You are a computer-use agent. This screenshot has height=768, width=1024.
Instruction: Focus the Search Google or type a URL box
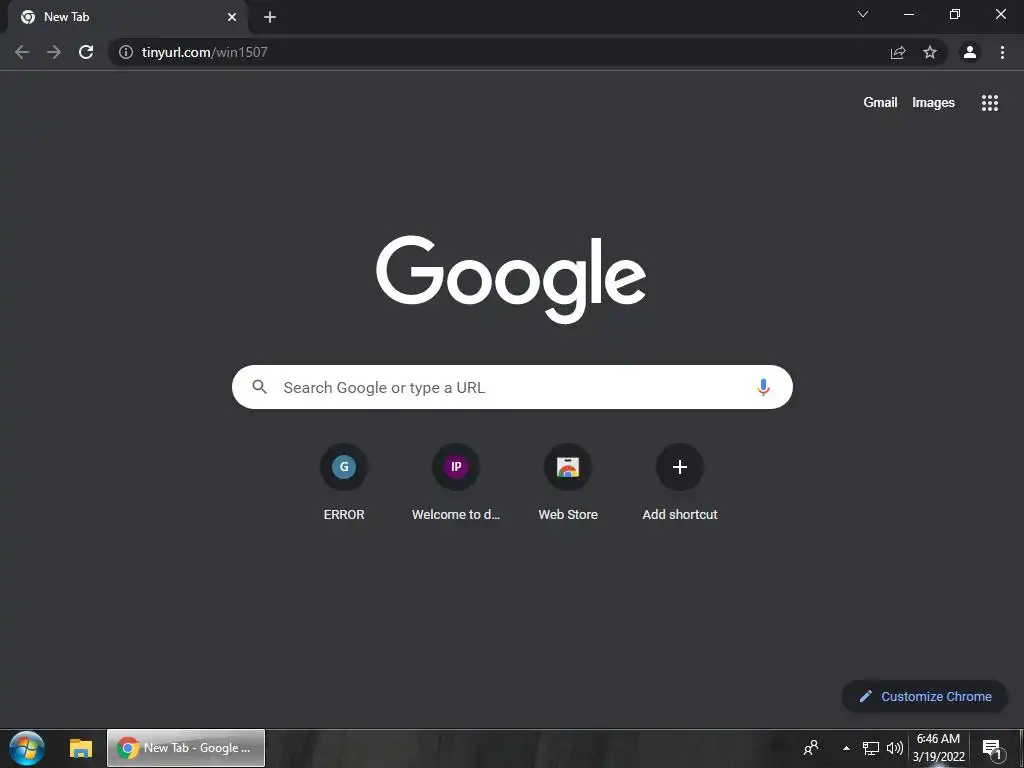512,387
